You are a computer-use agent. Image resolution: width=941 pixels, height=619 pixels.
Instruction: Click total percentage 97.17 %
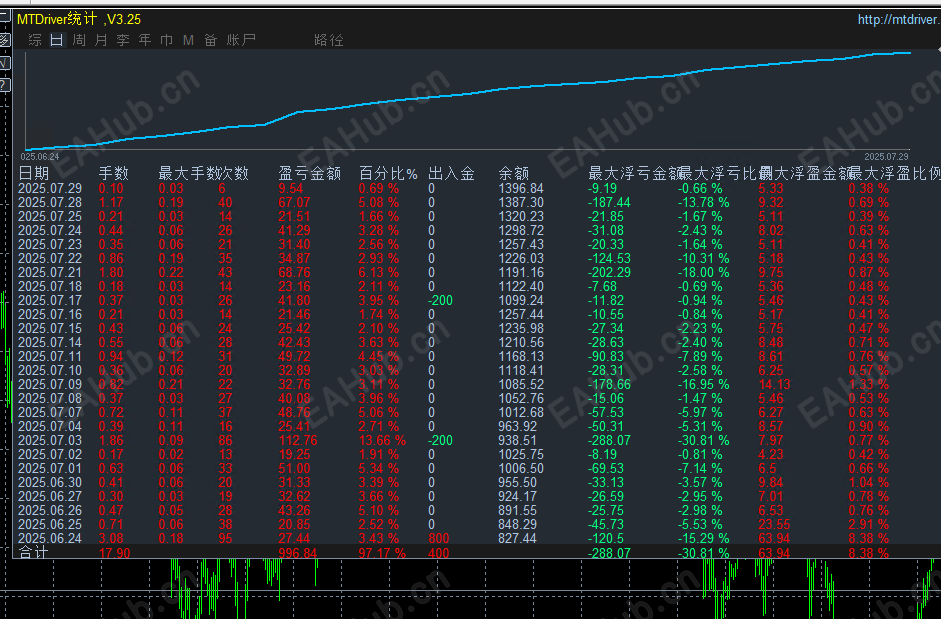(382, 553)
